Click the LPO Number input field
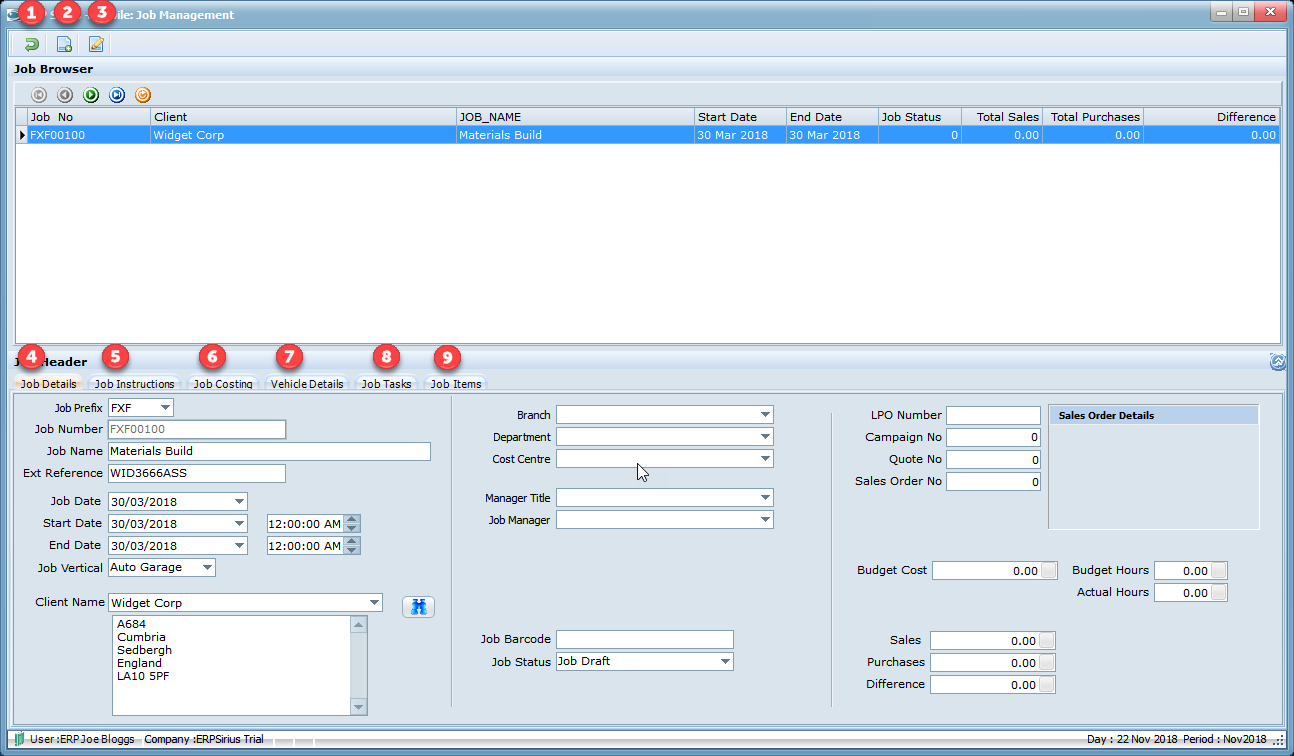Image resolution: width=1294 pixels, height=756 pixels. click(993, 415)
